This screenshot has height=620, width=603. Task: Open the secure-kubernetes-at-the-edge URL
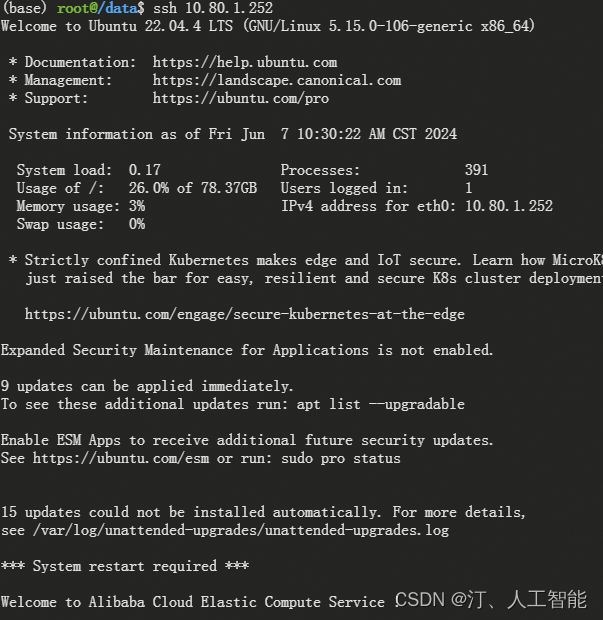[x=245, y=314]
